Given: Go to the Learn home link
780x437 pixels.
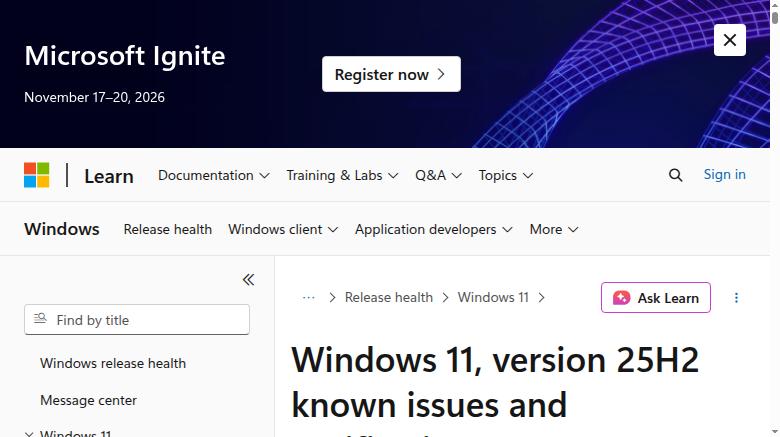Looking at the screenshot, I should (108, 176).
